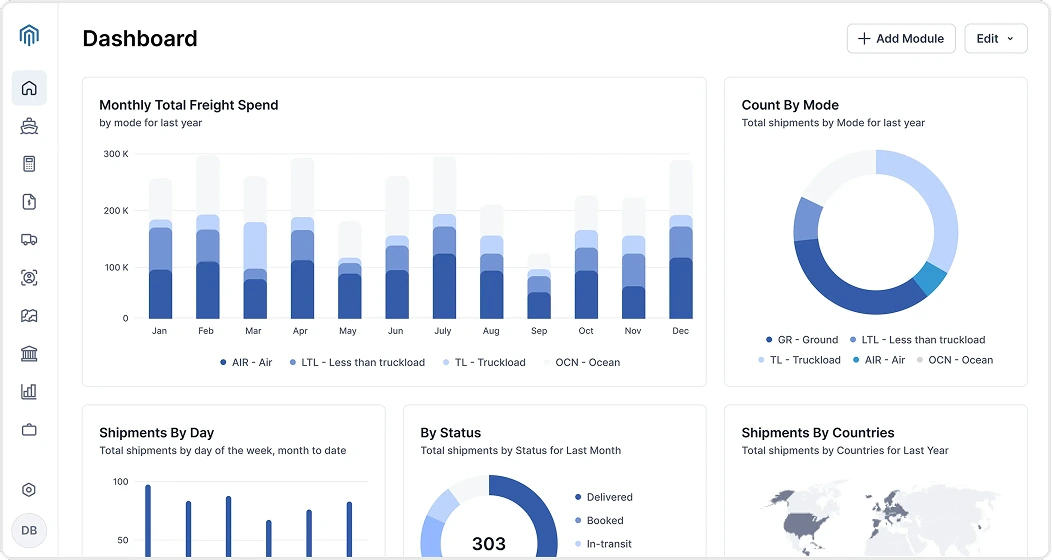The width and height of the screenshot is (1052, 560).
Task: Toggle AIR - Air legend in freight spend
Action: (246, 362)
